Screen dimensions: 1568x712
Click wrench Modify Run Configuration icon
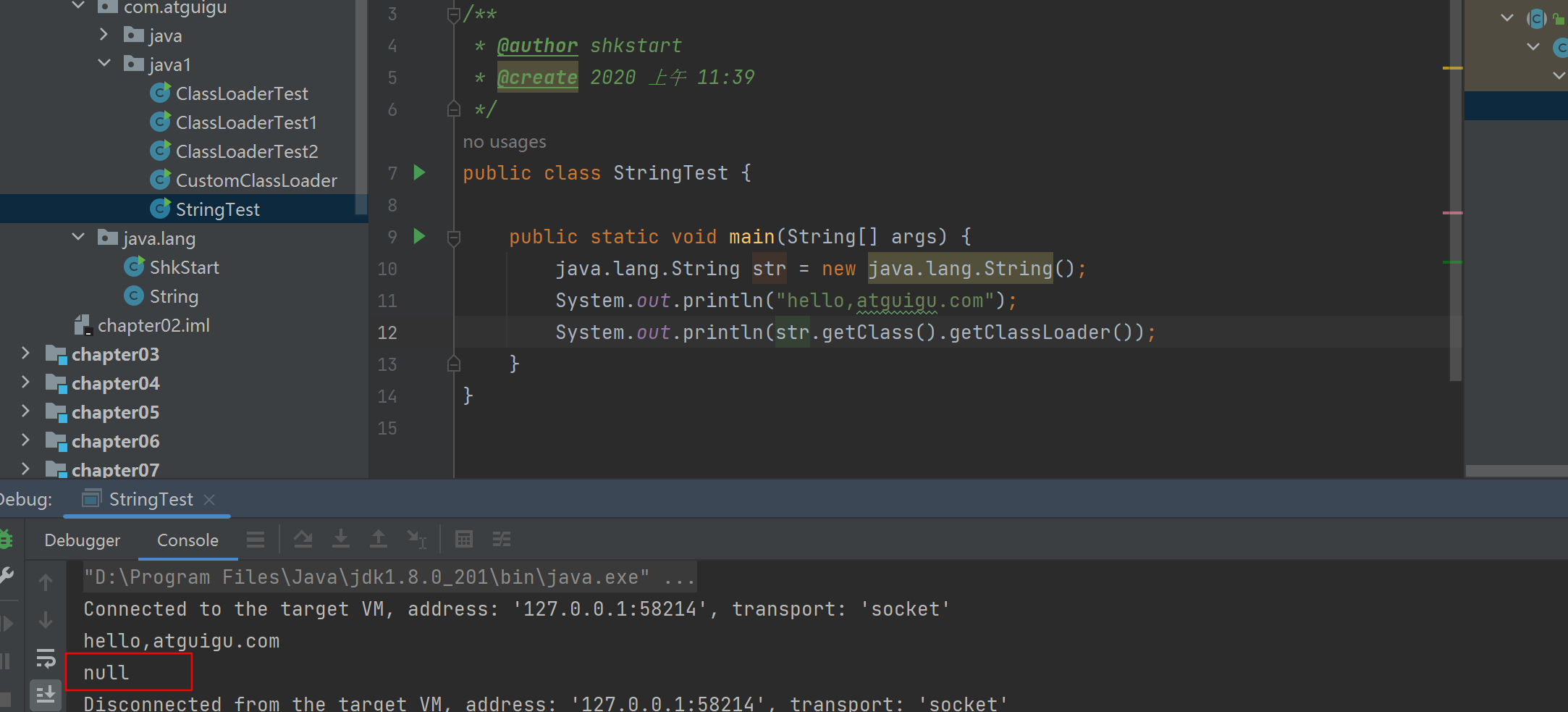(6, 576)
